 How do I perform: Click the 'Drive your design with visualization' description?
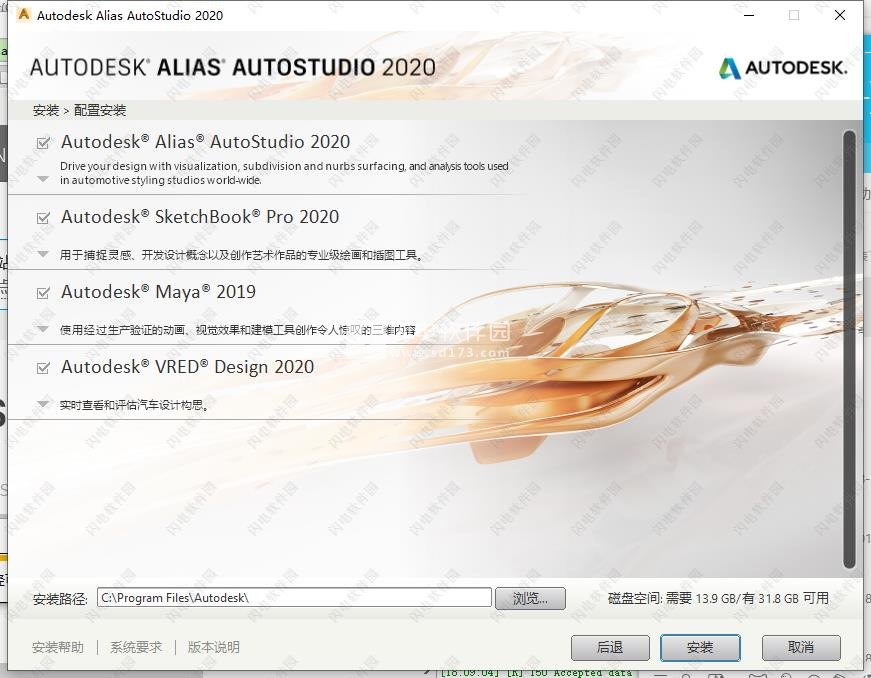point(284,173)
